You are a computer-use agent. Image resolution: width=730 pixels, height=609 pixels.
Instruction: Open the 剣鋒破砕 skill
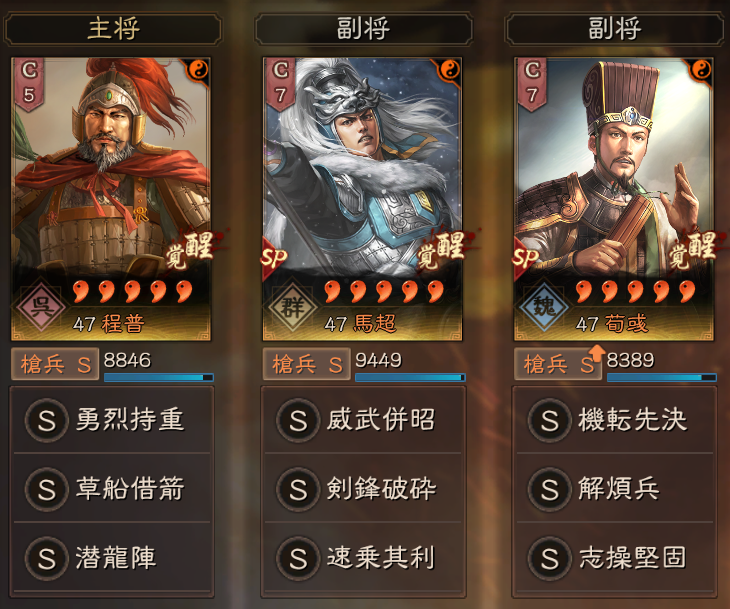[364, 489]
